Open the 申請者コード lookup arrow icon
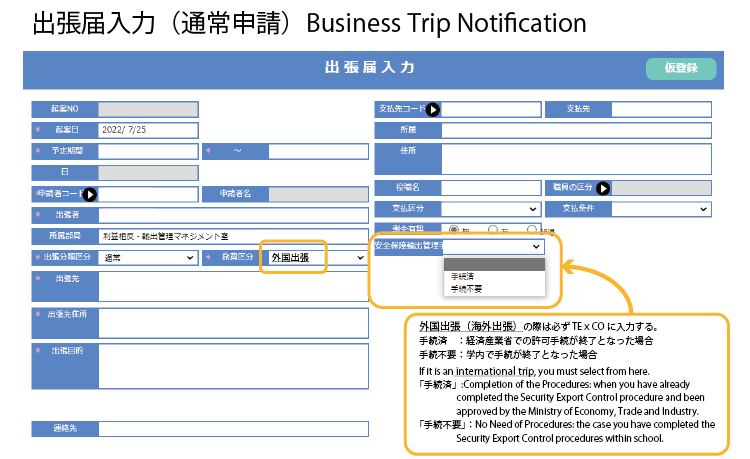The height and width of the screenshot is (459, 750). 89,195
